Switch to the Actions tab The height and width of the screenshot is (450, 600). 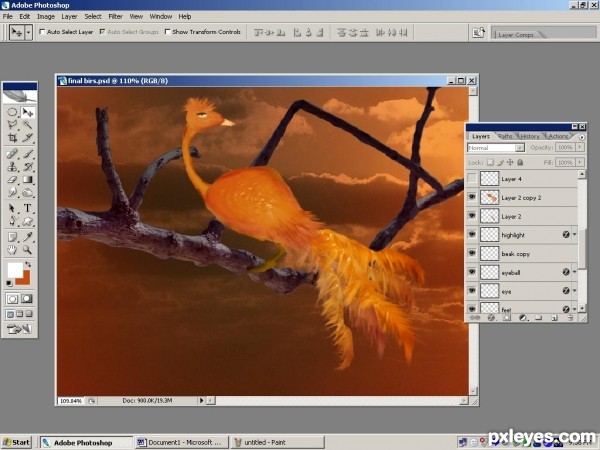(559, 136)
